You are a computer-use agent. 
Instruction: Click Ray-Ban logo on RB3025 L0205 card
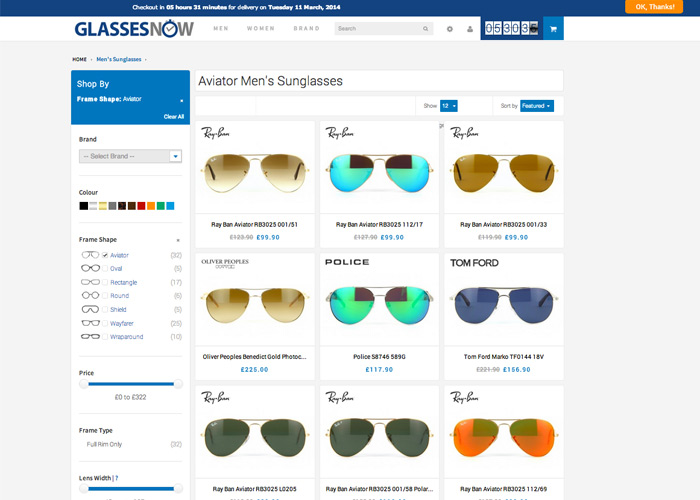pos(215,397)
